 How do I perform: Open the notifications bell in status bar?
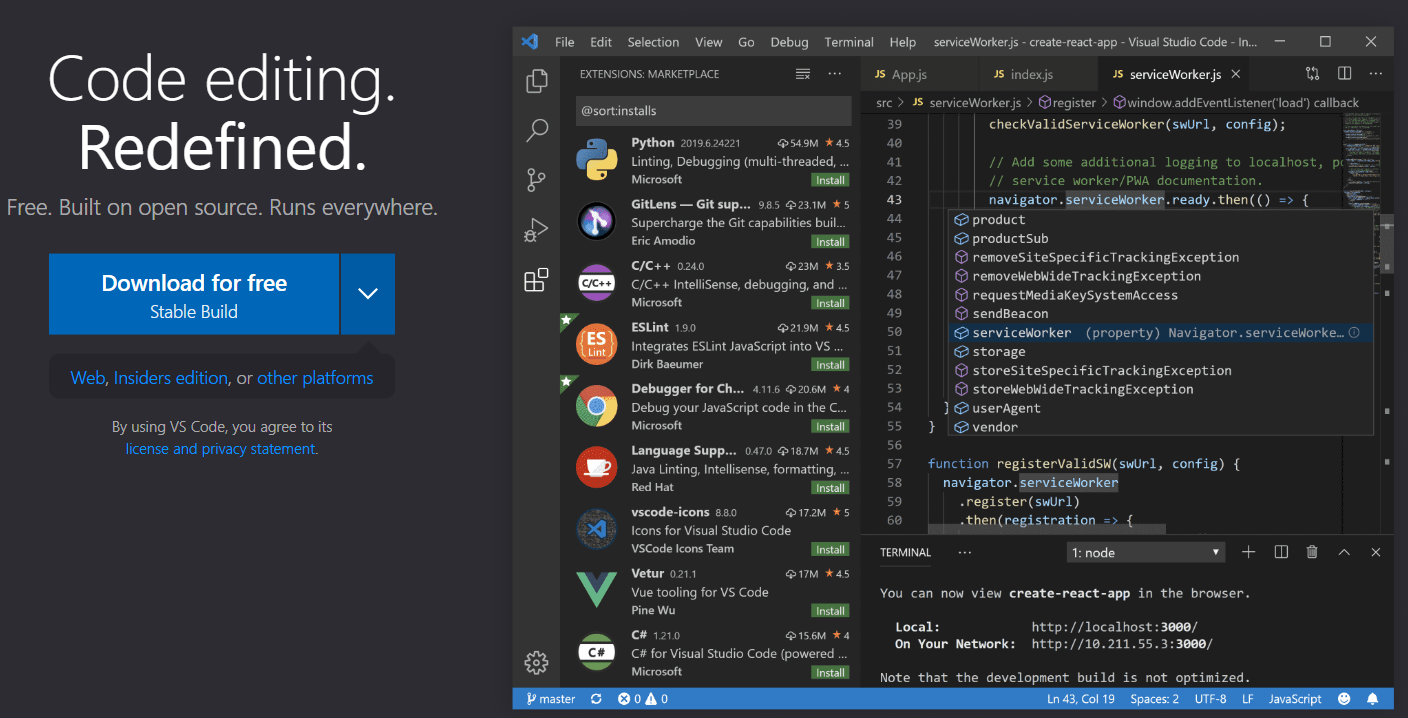tap(1373, 699)
